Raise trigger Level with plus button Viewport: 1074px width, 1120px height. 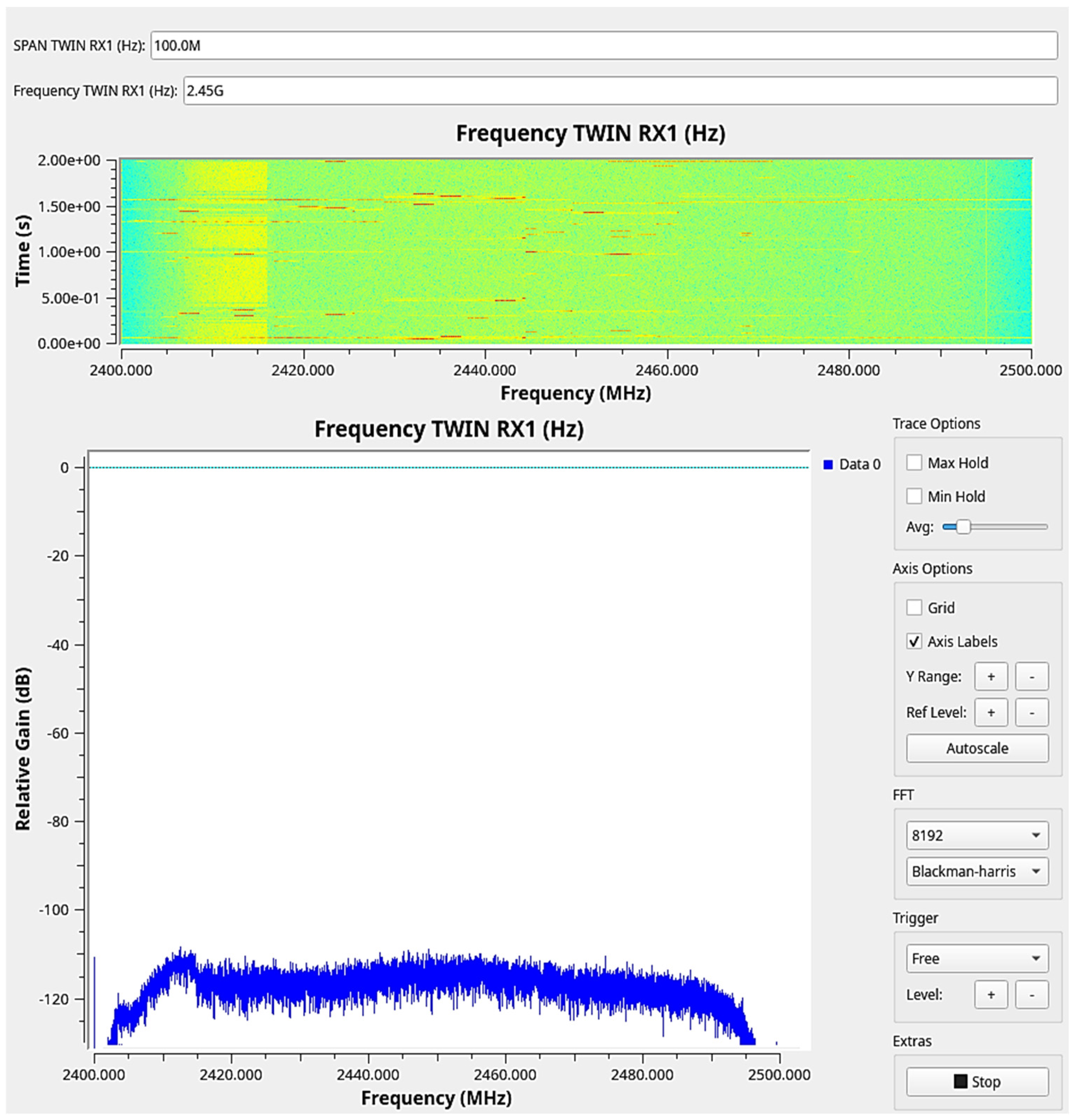(x=990, y=995)
